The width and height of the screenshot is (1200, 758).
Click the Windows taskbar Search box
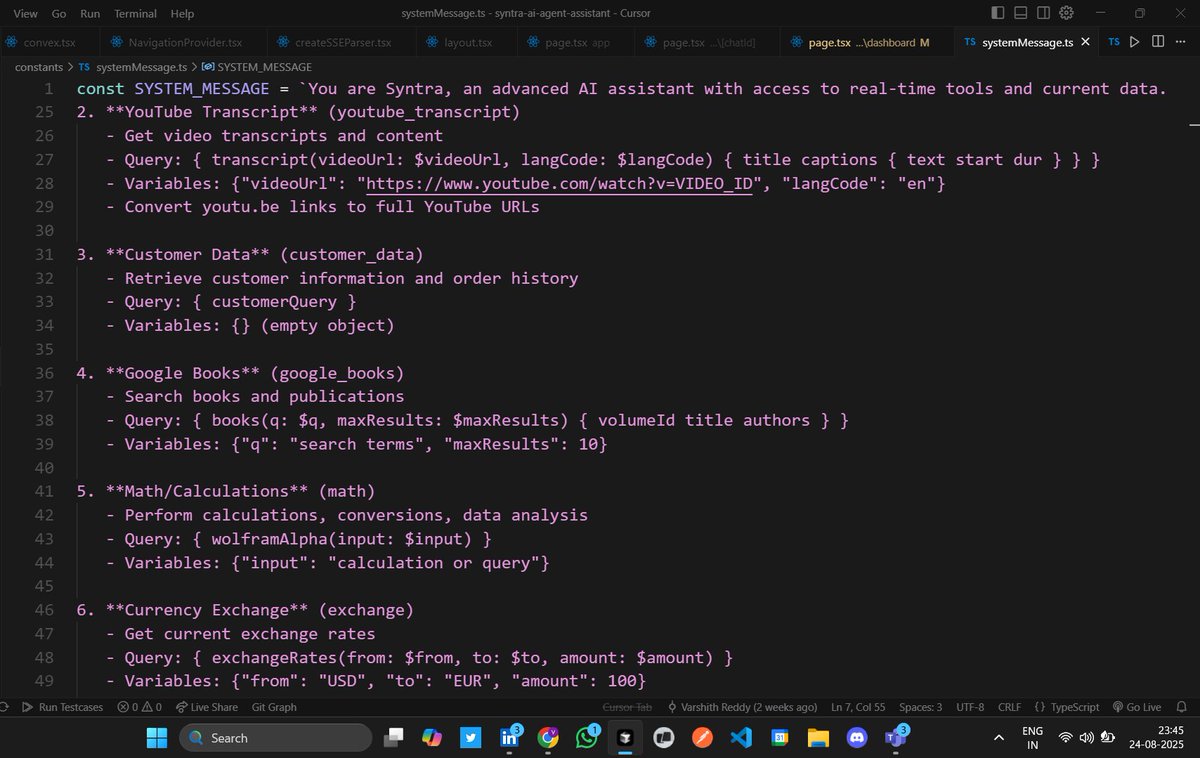(x=274, y=738)
